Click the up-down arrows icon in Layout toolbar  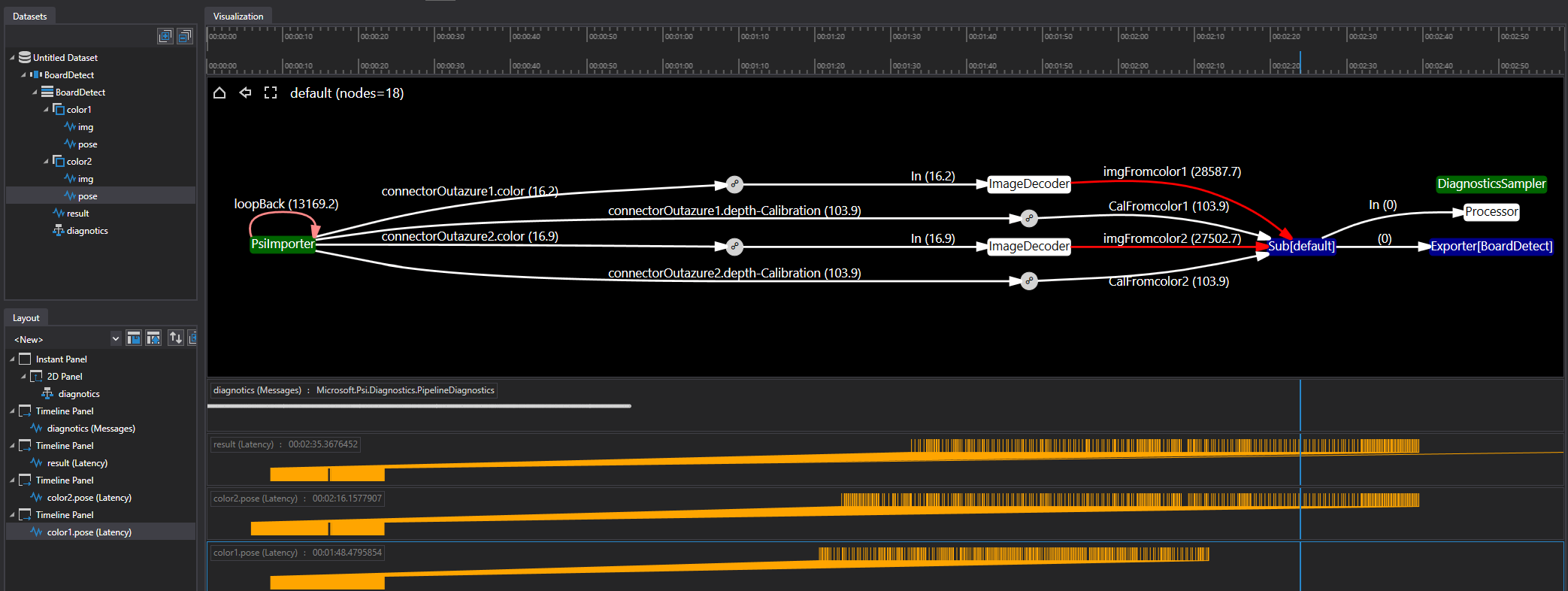point(176,338)
